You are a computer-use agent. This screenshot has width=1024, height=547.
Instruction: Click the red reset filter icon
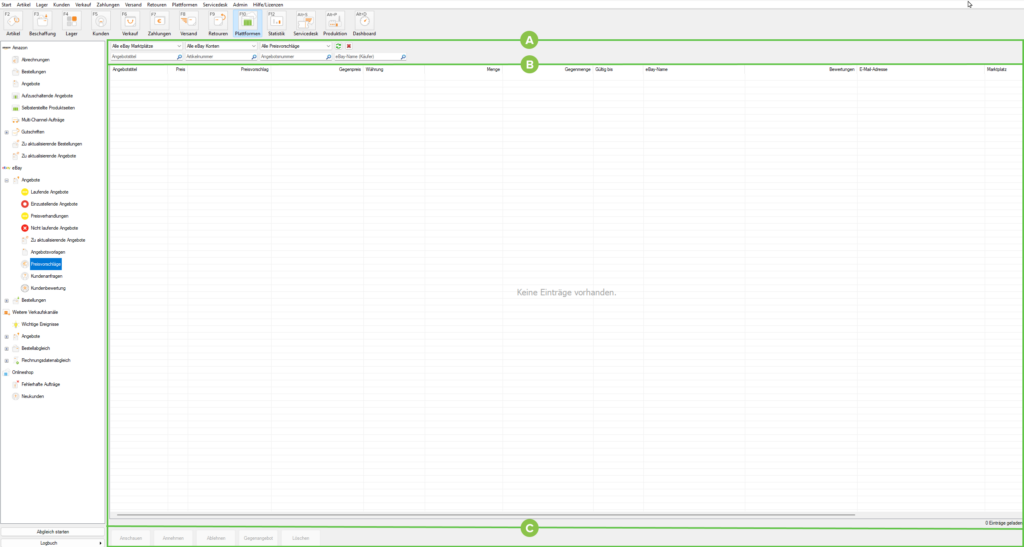(349, 46)
